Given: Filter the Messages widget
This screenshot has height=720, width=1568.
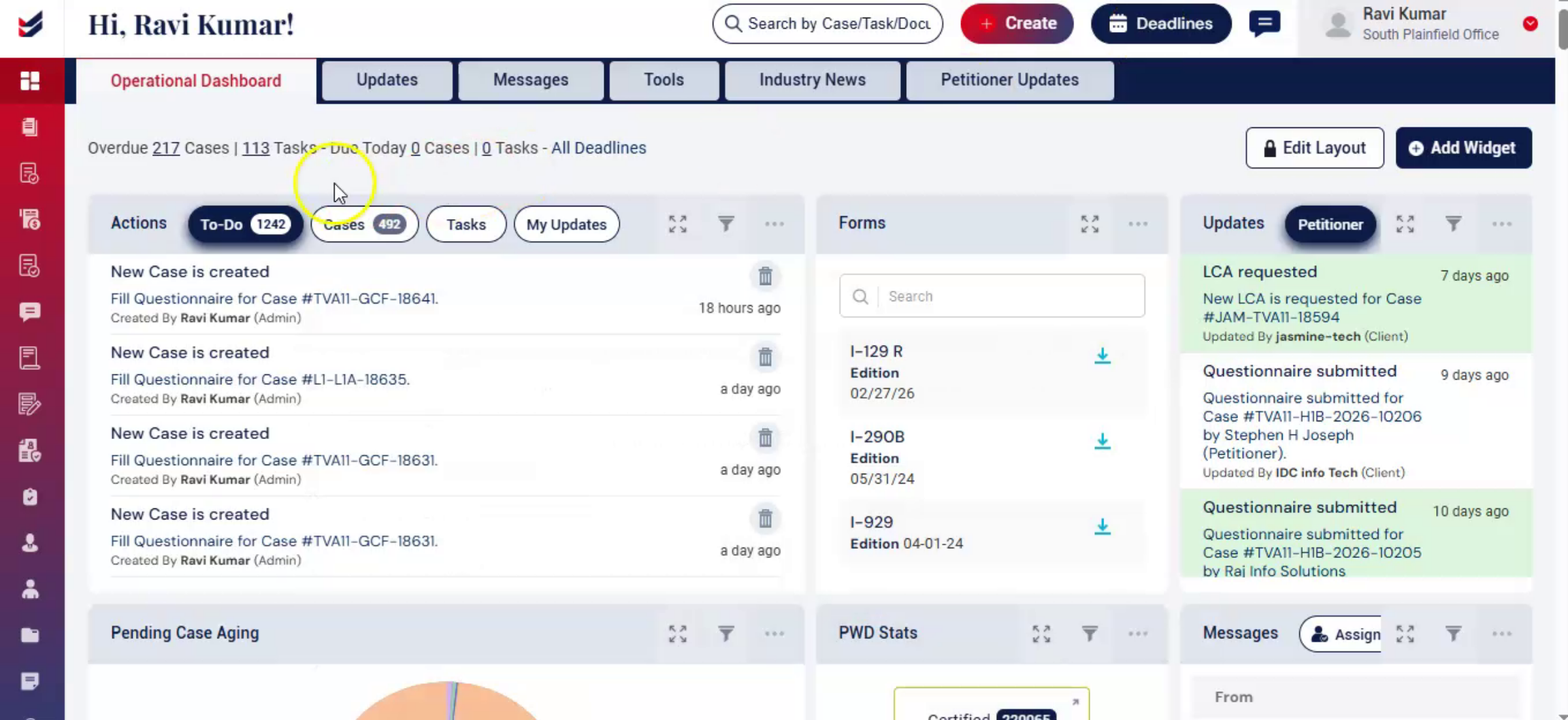Looking at the screenshot, I should pos(1454,634).
